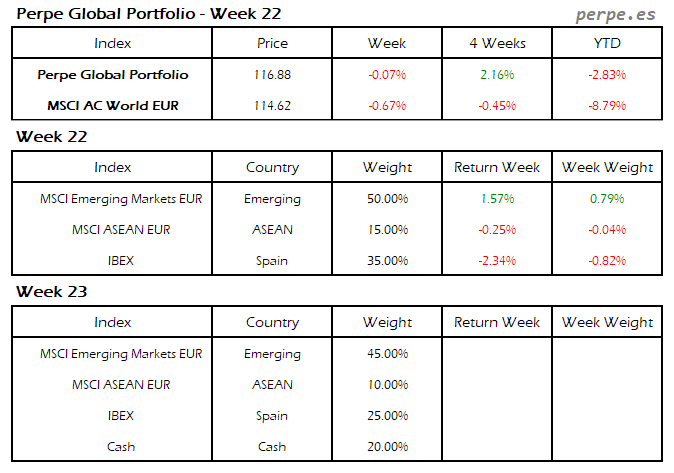Click the Week 22 section heading

click(x=50, y=136)
